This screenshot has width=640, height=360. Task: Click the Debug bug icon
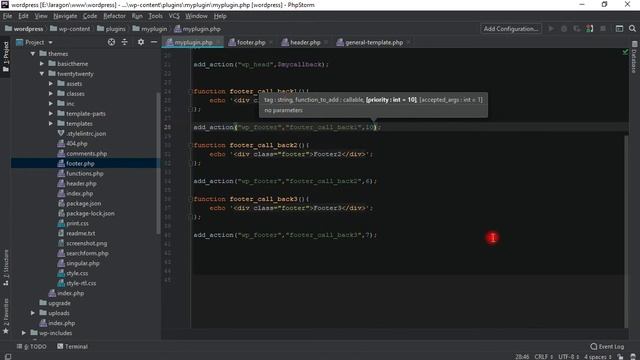(564, 29)
